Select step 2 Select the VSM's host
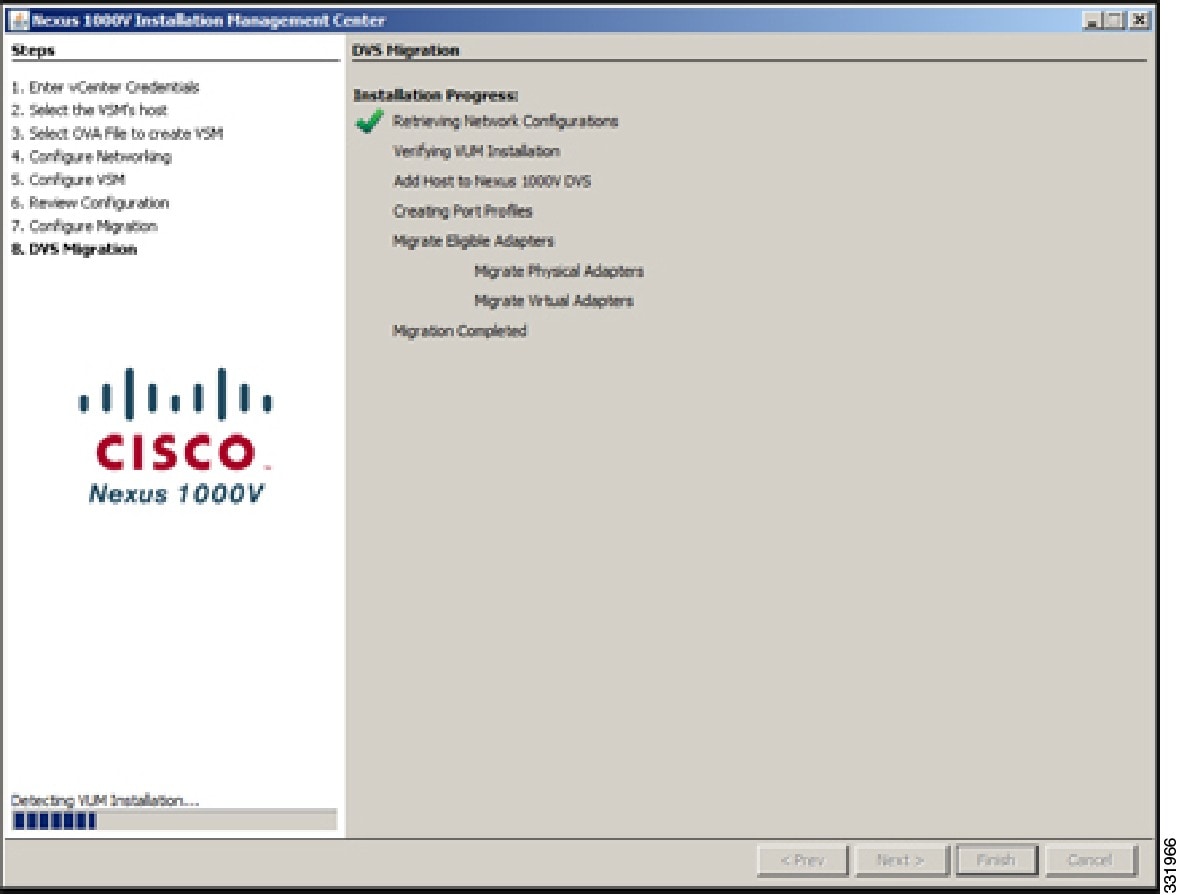Viewport: 1181px width, 895px height. (89, 110)
